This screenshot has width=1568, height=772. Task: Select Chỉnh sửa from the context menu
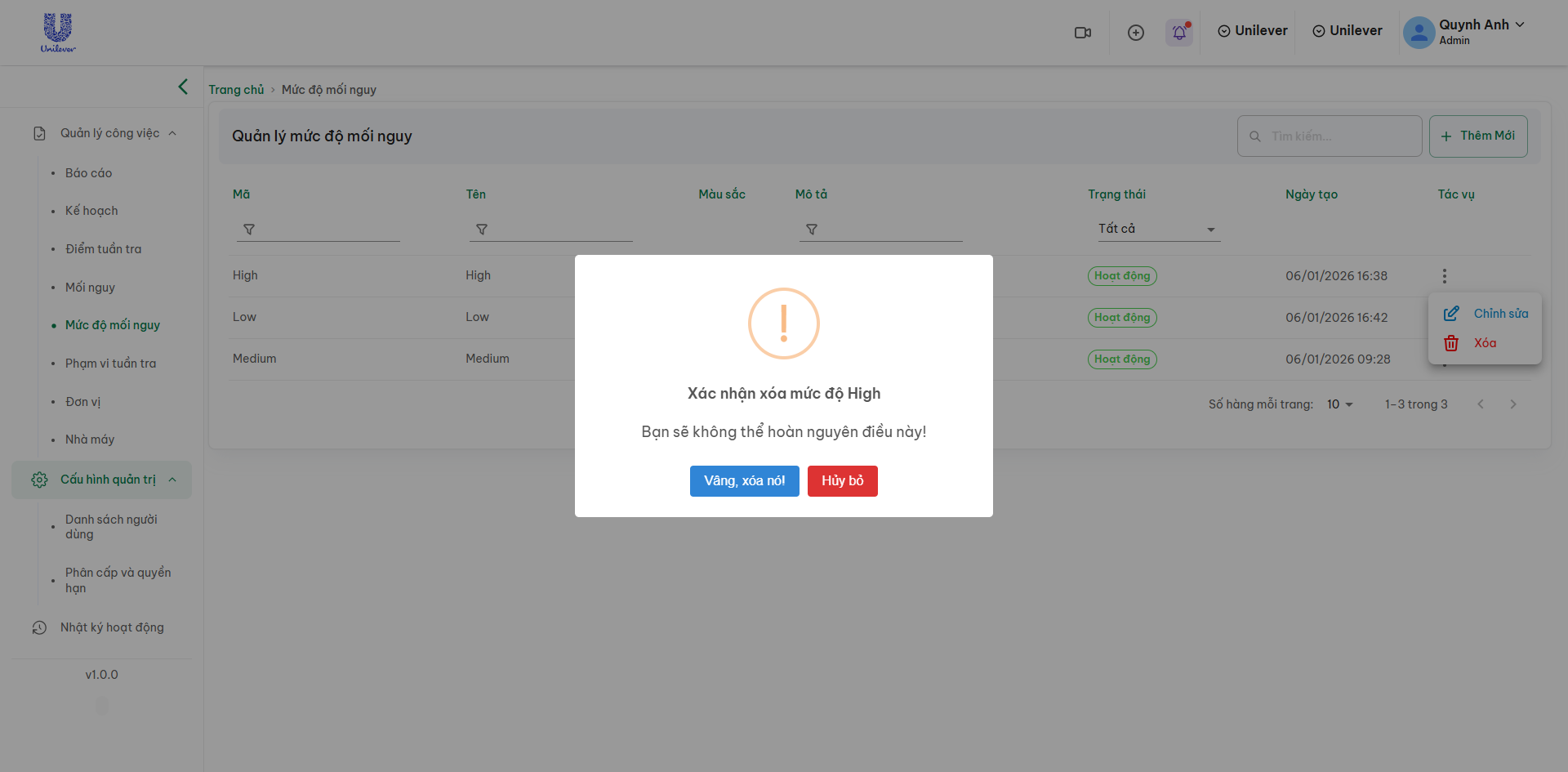(x=1486, y=314)
